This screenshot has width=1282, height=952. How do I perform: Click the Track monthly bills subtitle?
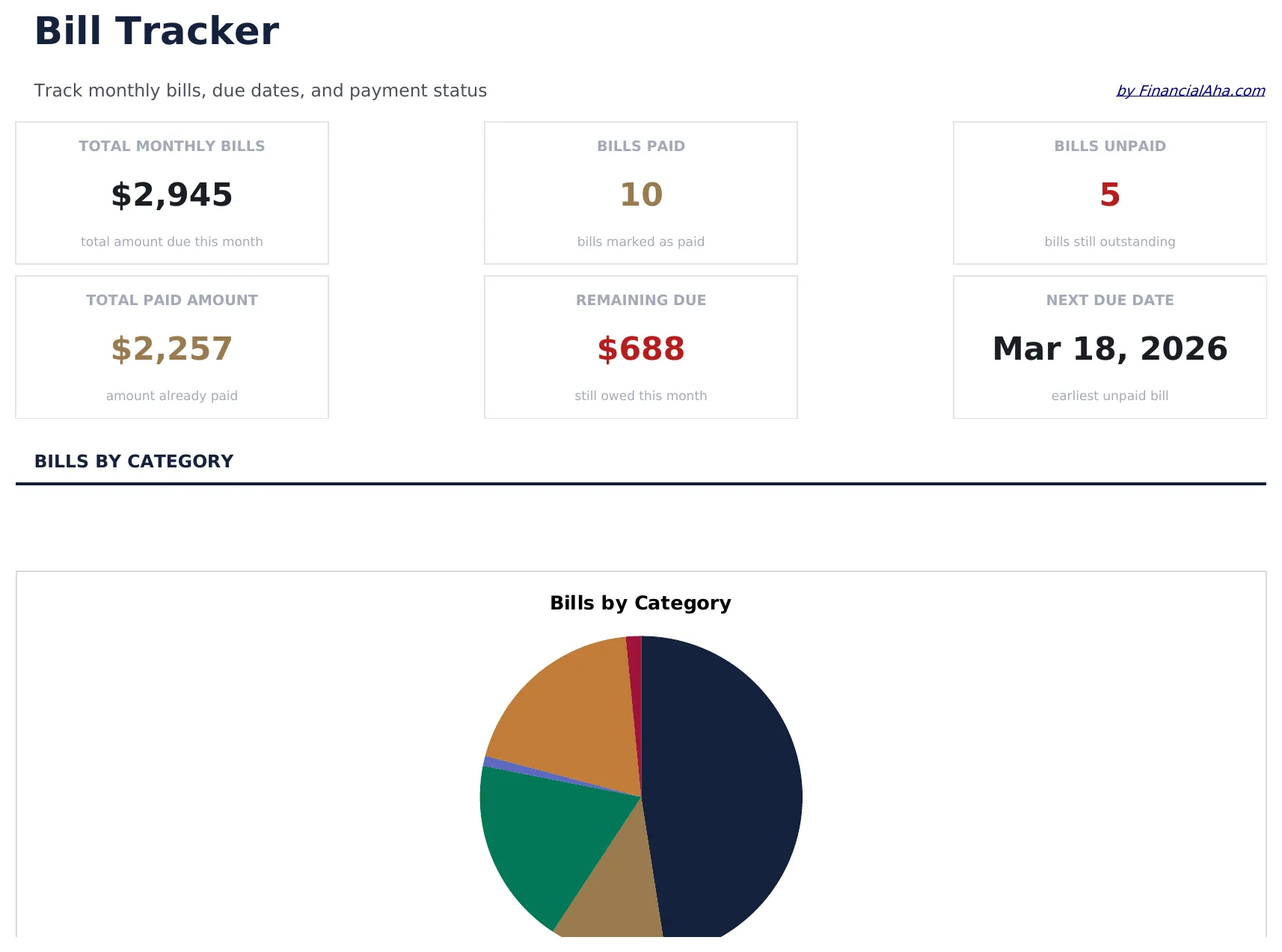261,90
